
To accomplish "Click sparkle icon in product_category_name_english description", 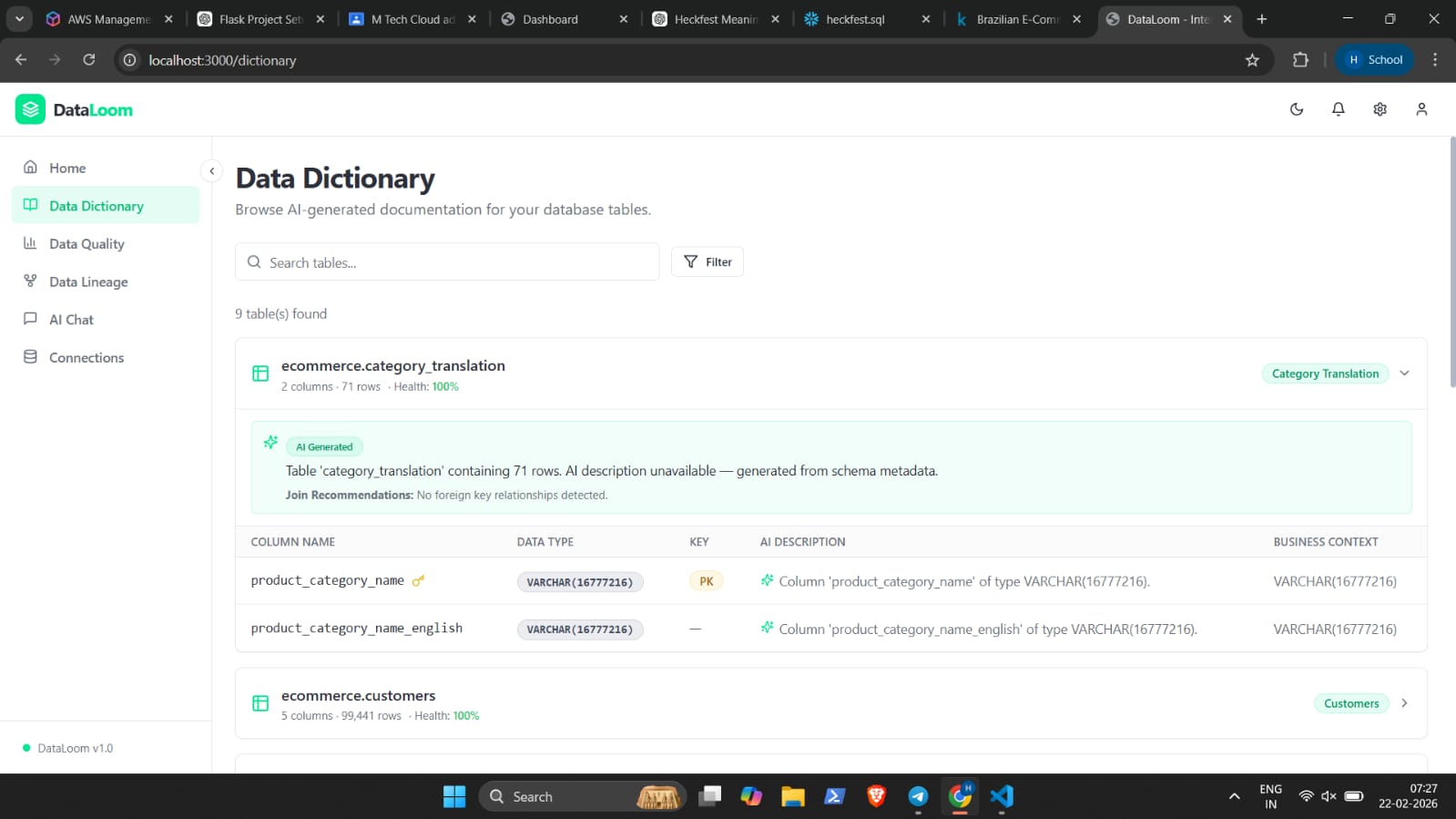I will (767, 628).
